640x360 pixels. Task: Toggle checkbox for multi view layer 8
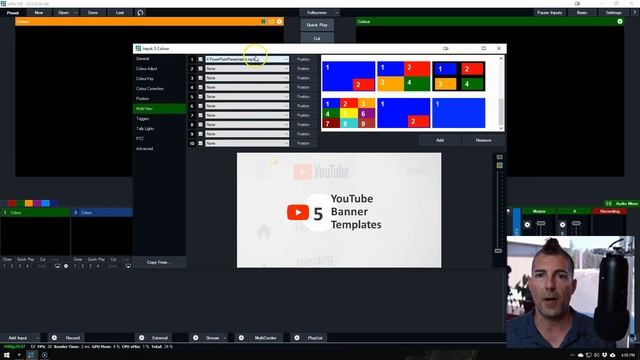tap(200, 124)
